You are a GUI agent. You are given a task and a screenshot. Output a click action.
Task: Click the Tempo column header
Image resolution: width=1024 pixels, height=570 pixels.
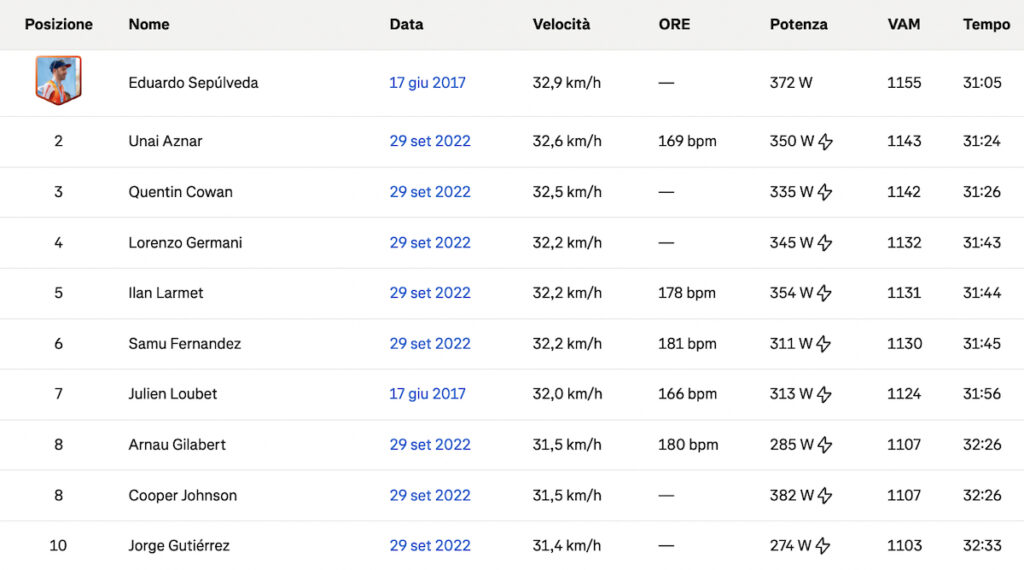tap(986, 24)
